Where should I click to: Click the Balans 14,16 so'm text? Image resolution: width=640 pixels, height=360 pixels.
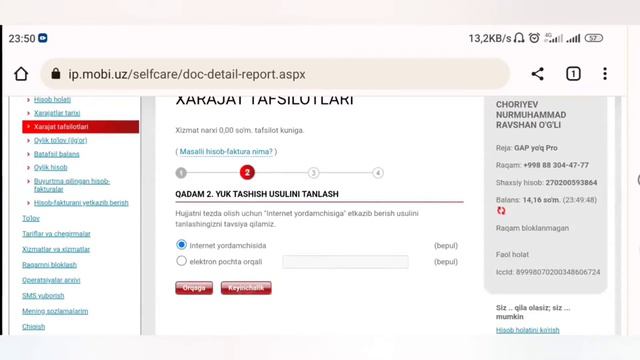tap(528, 200)
